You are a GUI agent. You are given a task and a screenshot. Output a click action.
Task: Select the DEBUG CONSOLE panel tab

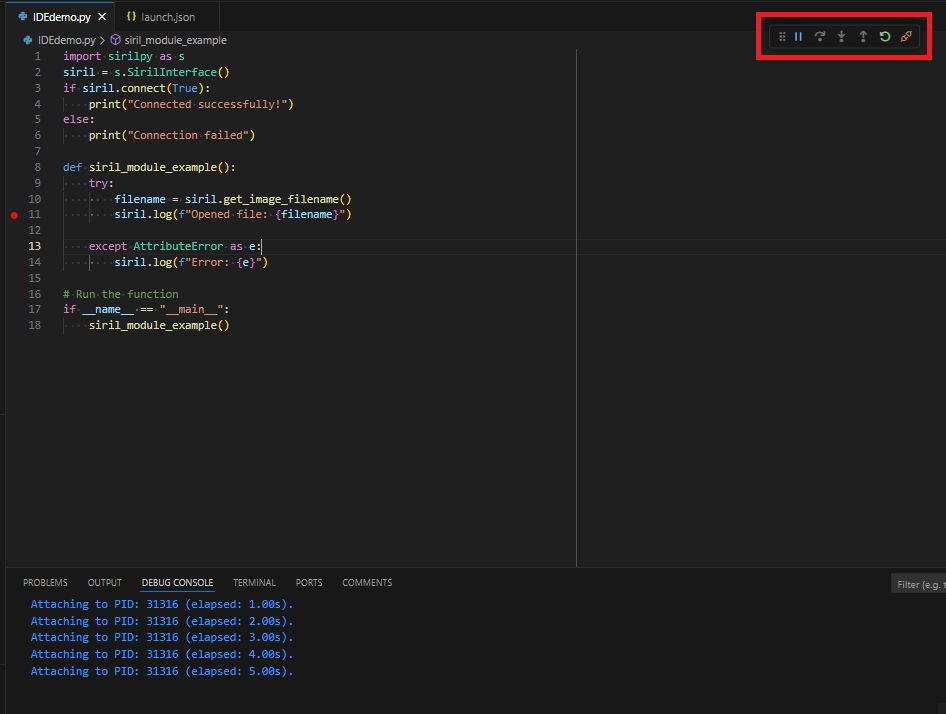(x=177, y=582)
